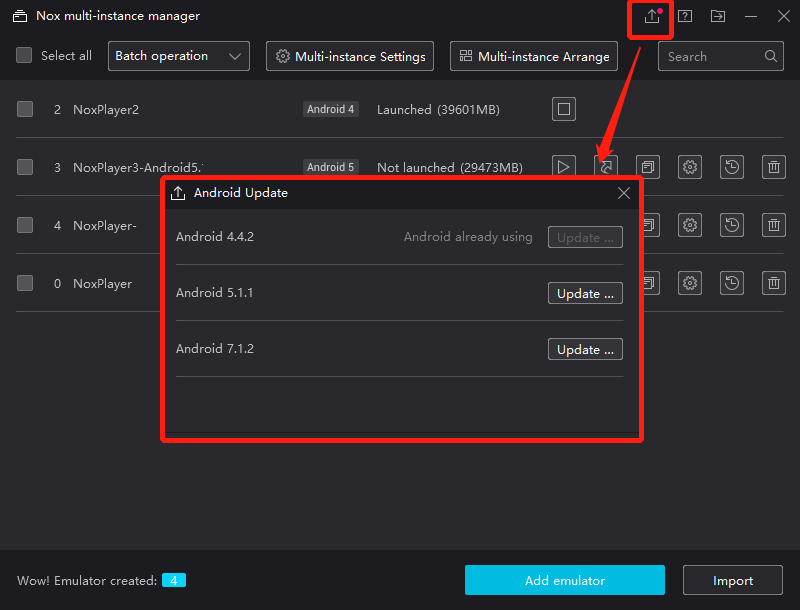
Task: Open backup/restore for NoxPlayer- row 4
Action: 732,225
